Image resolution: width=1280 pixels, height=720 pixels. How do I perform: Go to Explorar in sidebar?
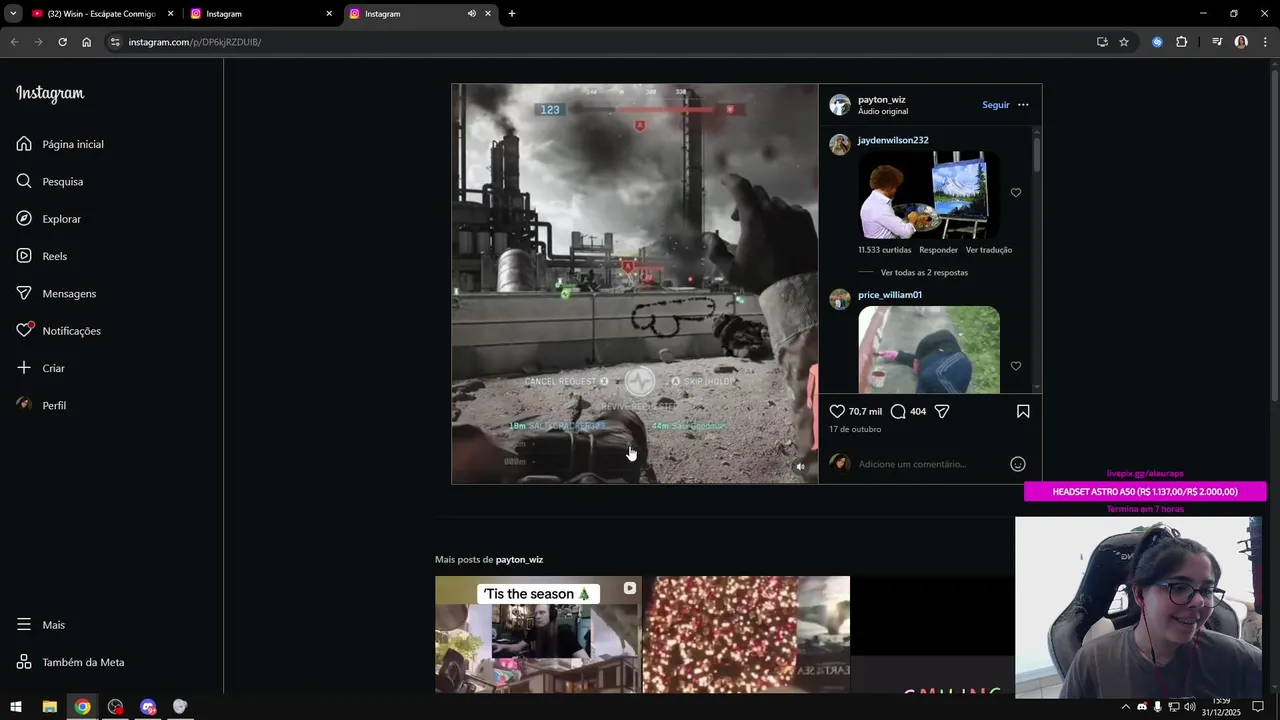point(49,219)
